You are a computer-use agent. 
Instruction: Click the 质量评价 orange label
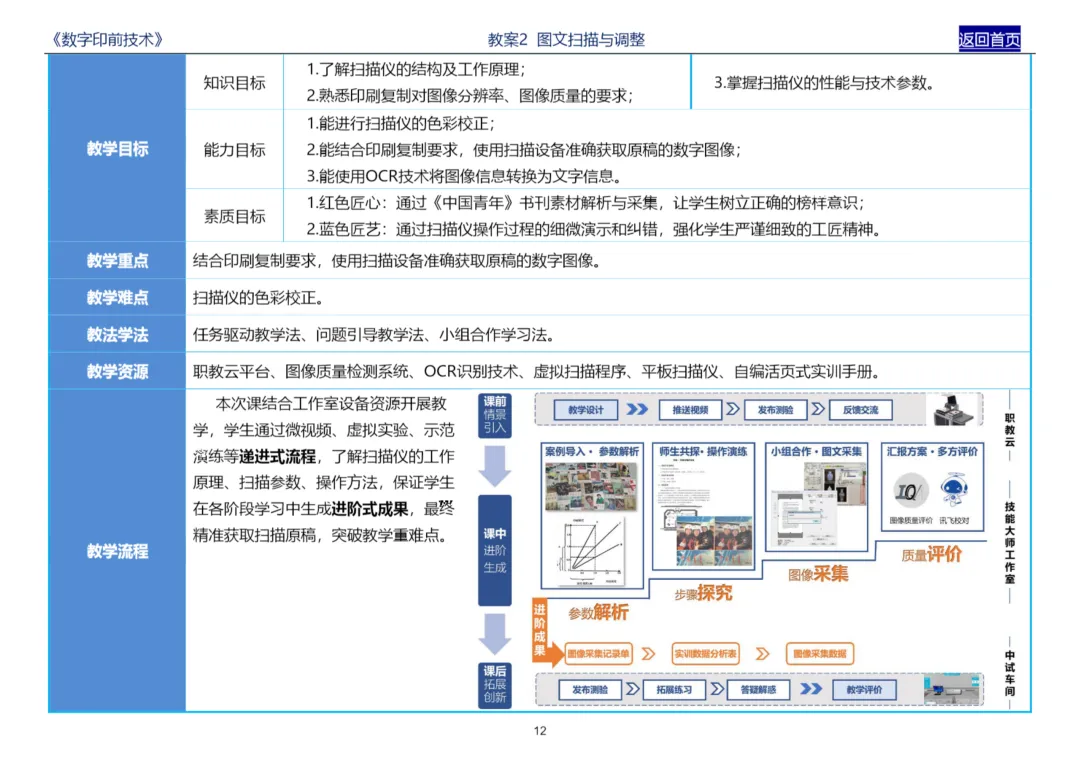pyautogui.click(x=931, y=554)
